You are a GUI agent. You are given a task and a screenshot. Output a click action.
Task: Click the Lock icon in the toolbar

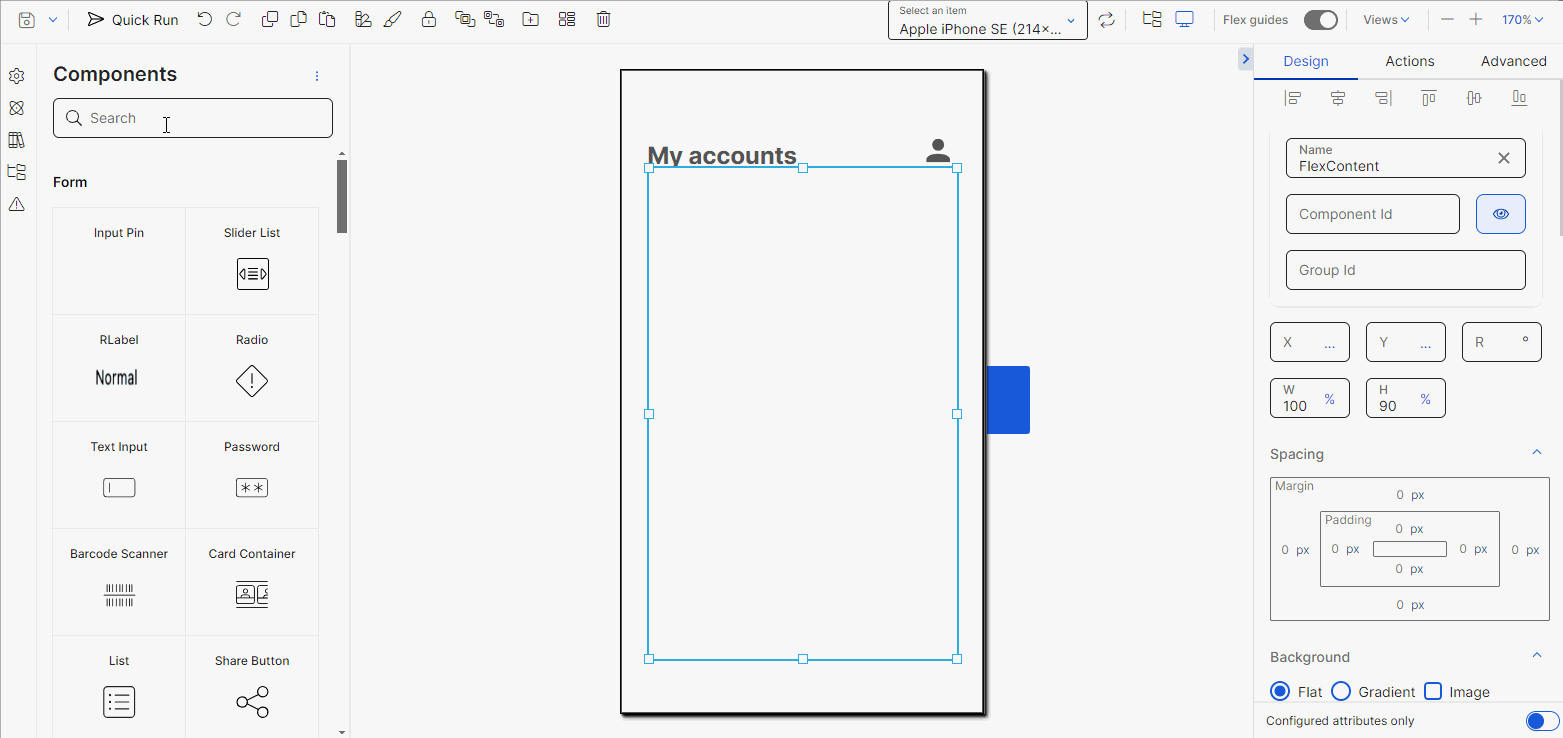coord(429,18)
